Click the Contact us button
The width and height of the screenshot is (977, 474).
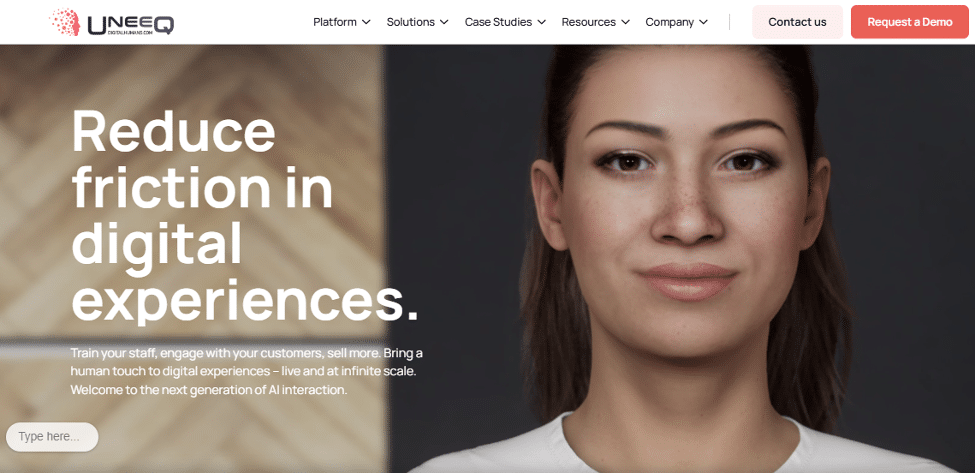tap(797, 22)
